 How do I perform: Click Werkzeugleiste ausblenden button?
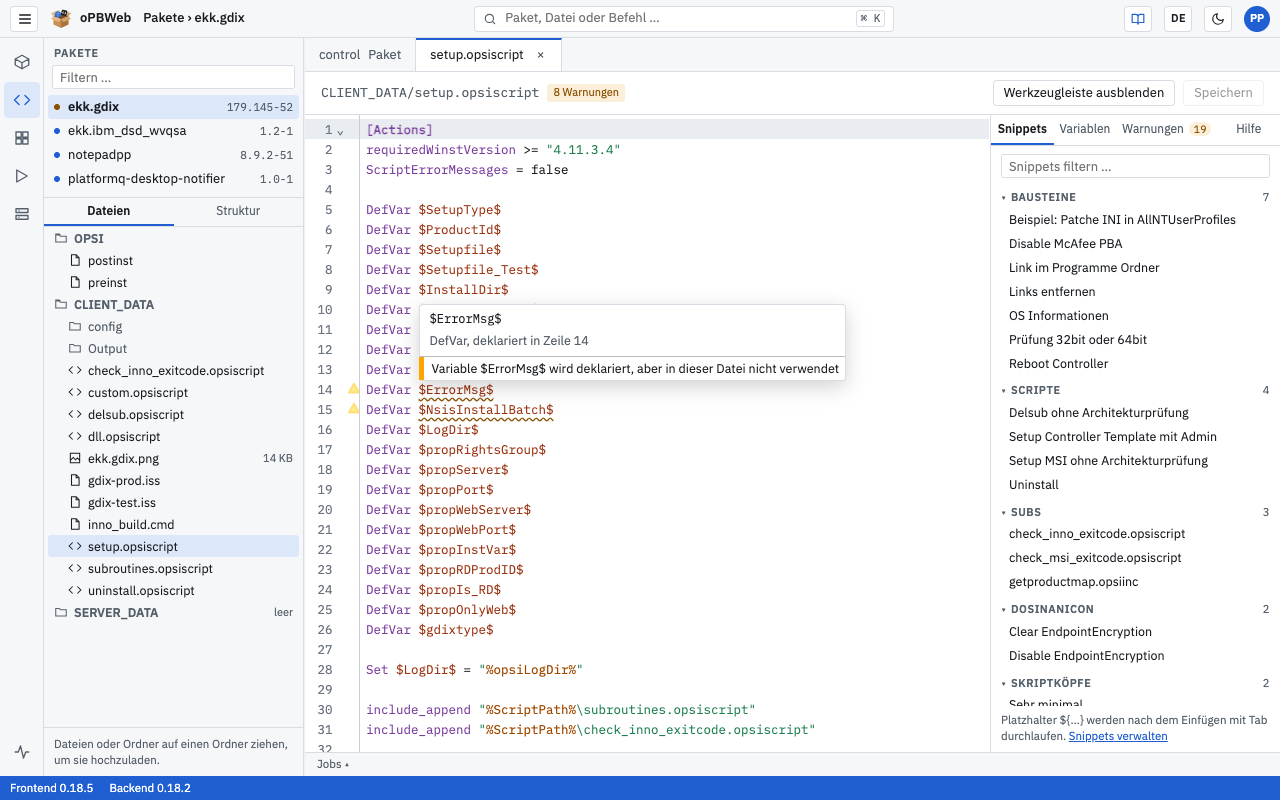(x=1084, y=92)
